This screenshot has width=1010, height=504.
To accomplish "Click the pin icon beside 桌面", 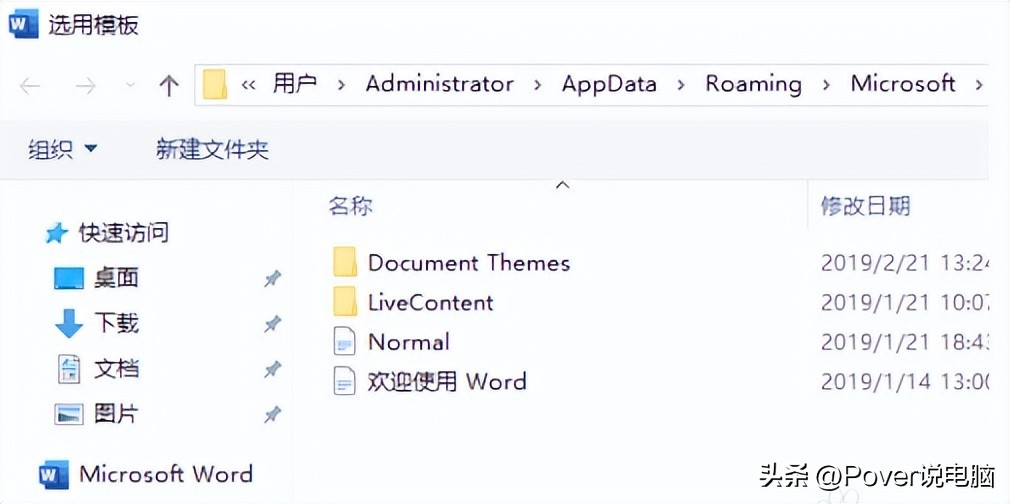I will pos(273,278).
